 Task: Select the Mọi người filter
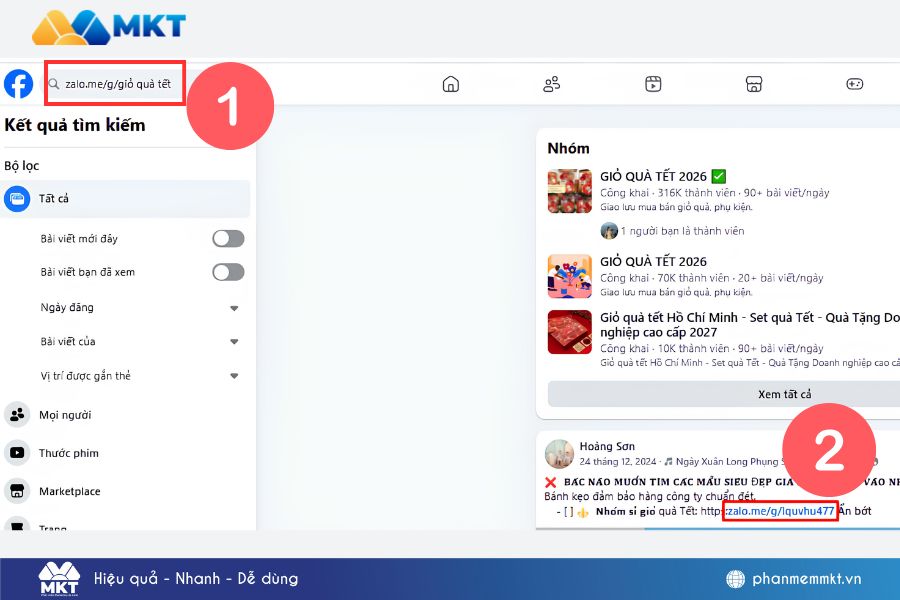(x=125, y=415)
